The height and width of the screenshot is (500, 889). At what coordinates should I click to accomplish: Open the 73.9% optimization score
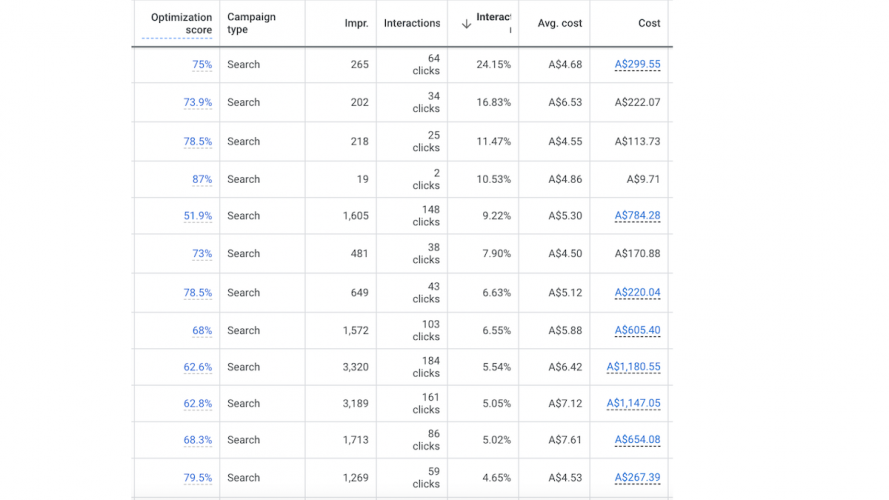pyautogui.click(x=198, y=103)
